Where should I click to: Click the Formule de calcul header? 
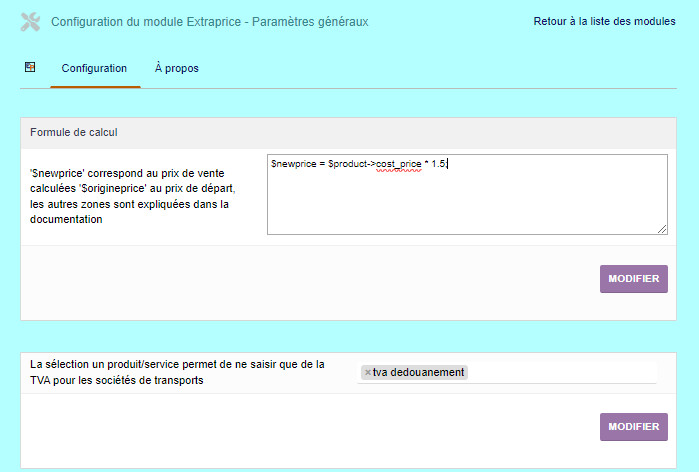coord(74,132)
